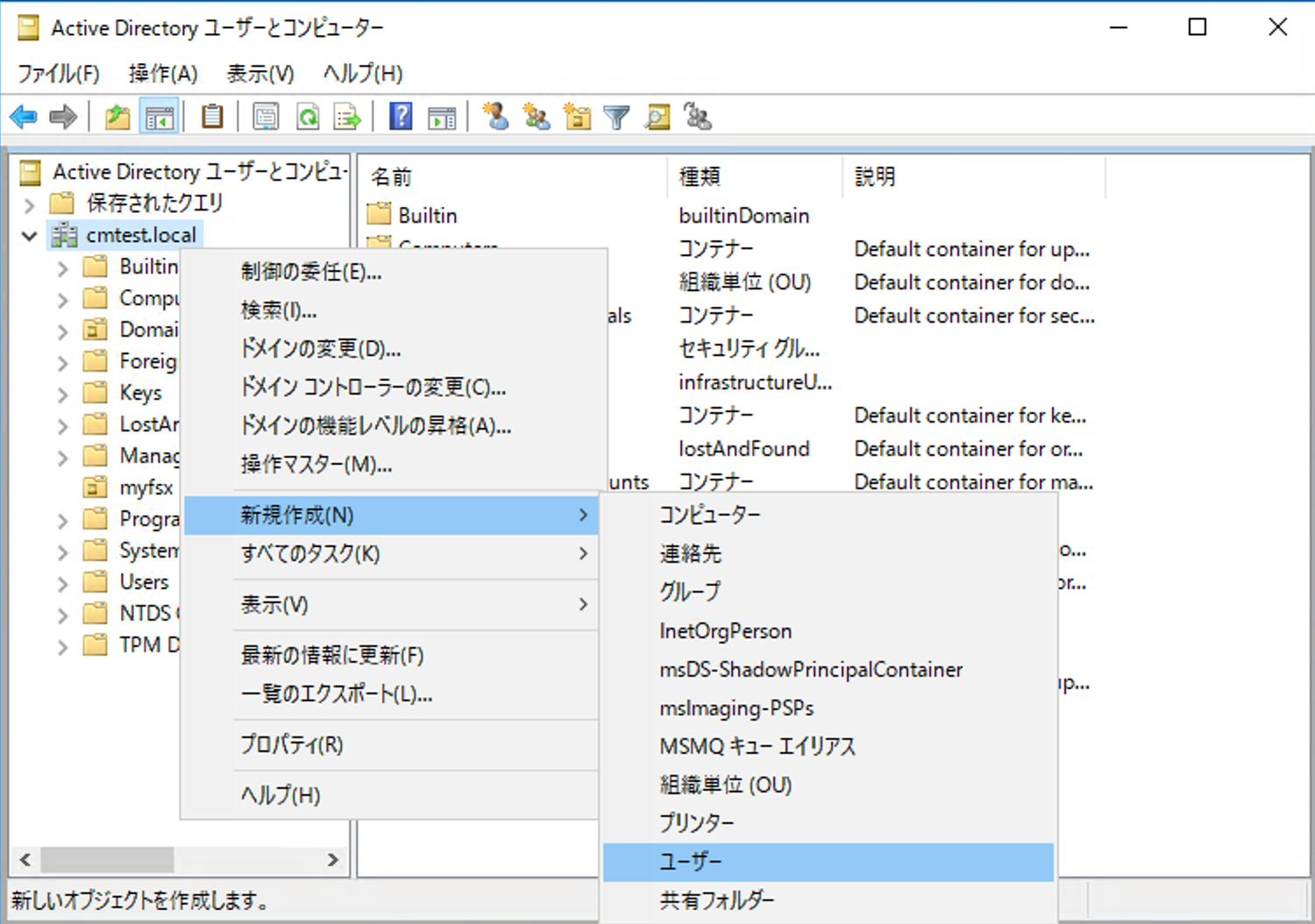Select ユーザー in new object submenu
Viewport: 1315px width, 924px height.
click(828, 863)
